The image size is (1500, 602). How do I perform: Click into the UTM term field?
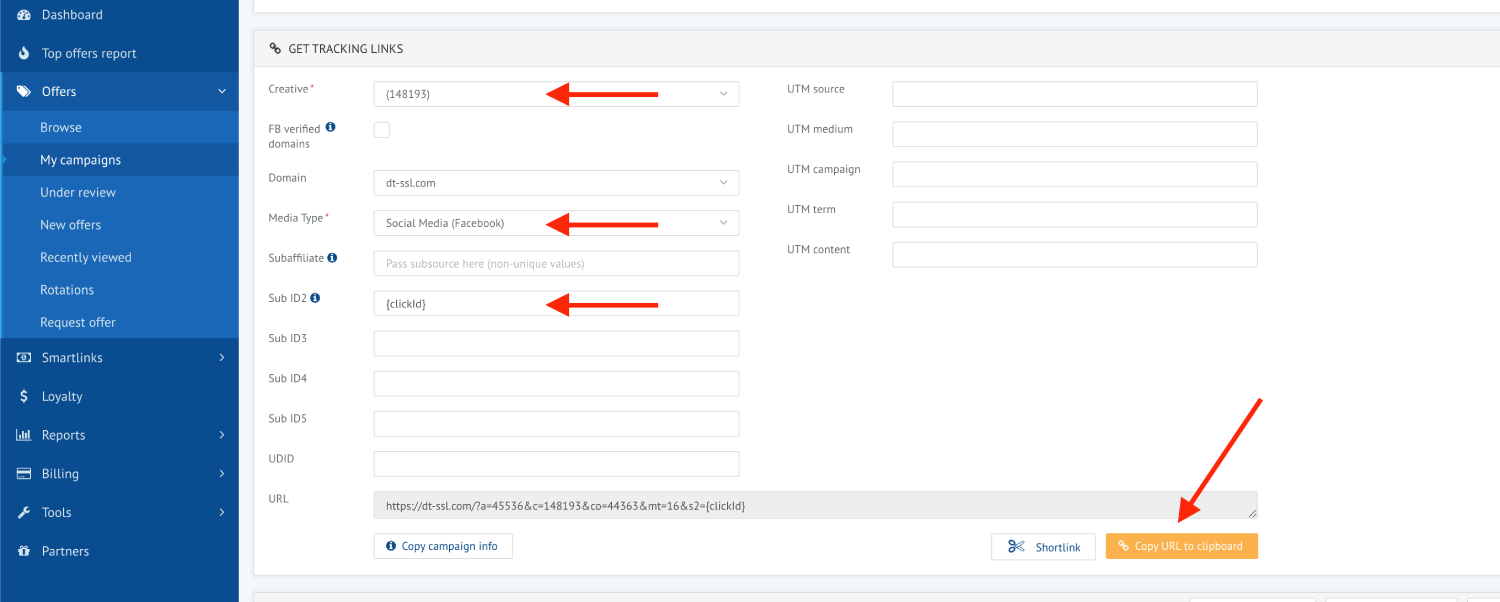1075,214
